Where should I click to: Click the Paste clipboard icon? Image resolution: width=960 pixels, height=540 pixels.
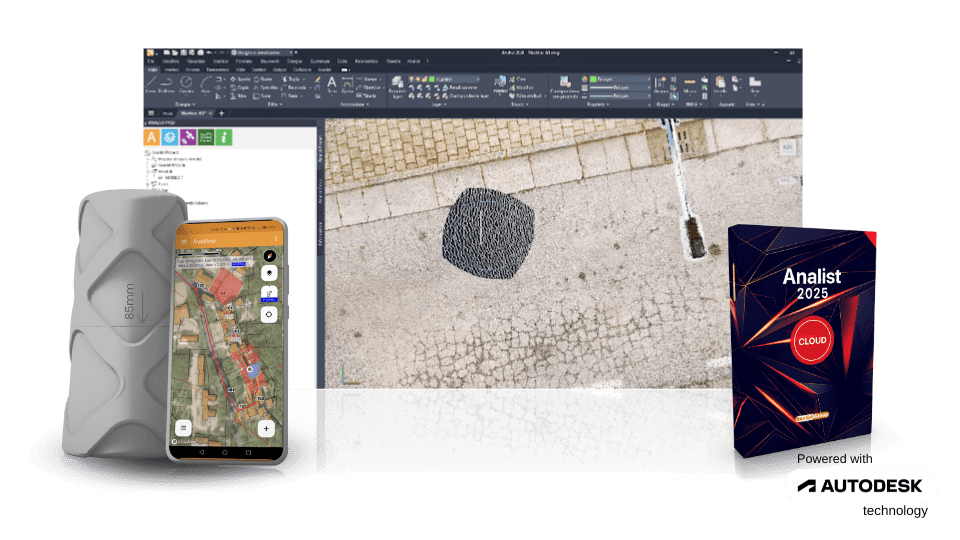pos(720,84)
